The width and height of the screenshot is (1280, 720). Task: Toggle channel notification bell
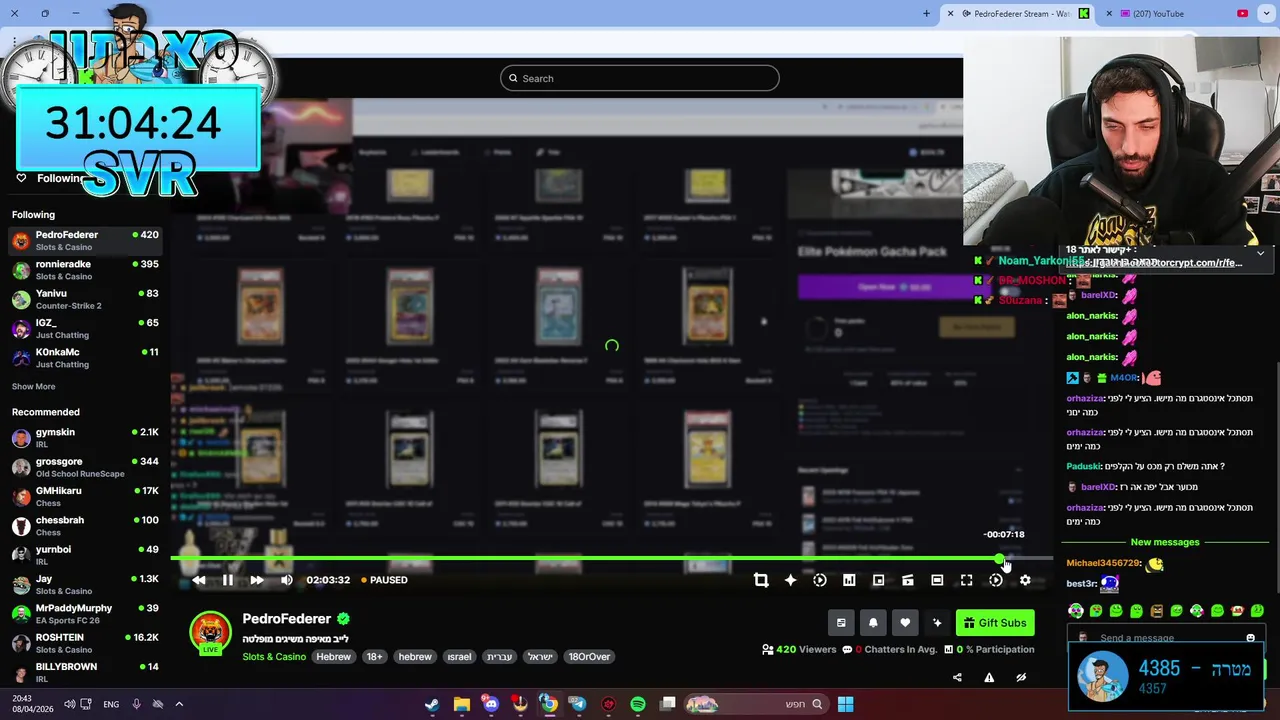(873, 623)
